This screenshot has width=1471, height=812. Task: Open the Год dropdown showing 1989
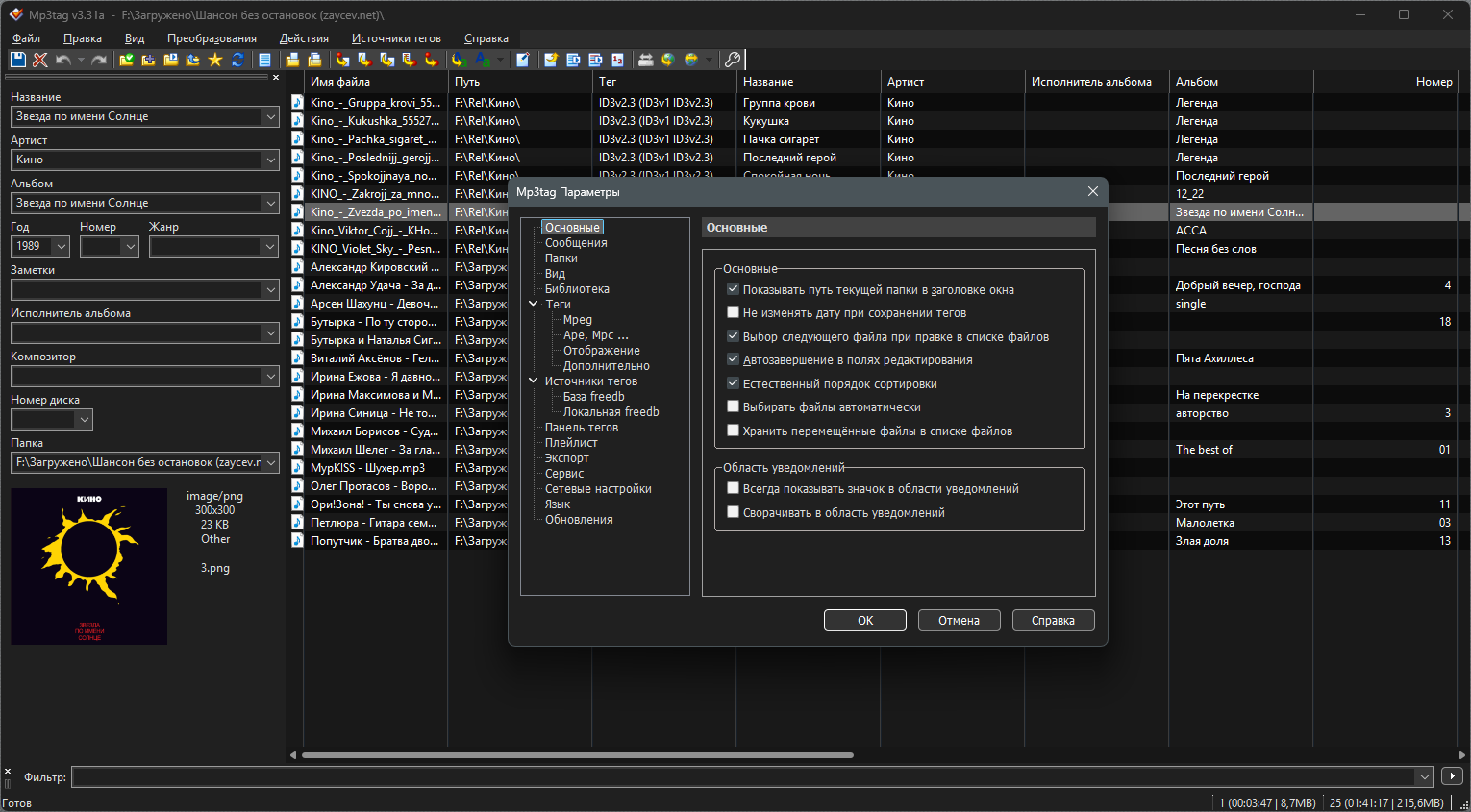pos(61,246)
